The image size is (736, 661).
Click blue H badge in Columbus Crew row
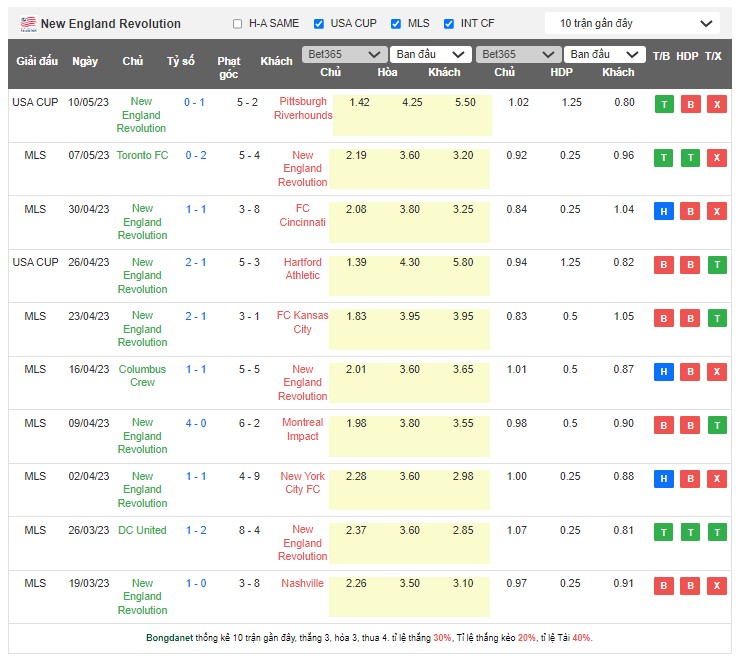pos(662,371)
